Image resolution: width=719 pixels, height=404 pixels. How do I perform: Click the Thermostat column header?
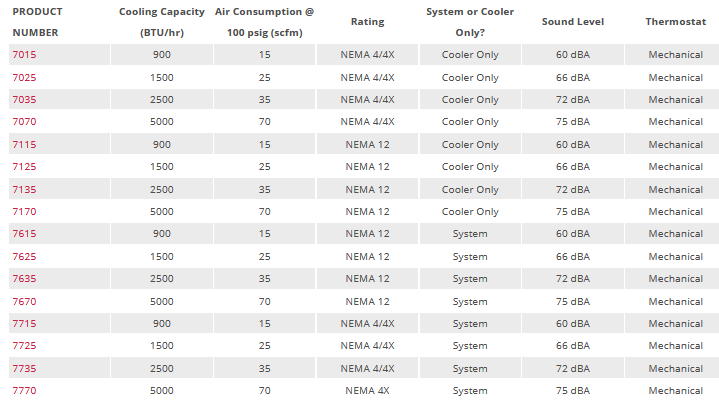675,21
